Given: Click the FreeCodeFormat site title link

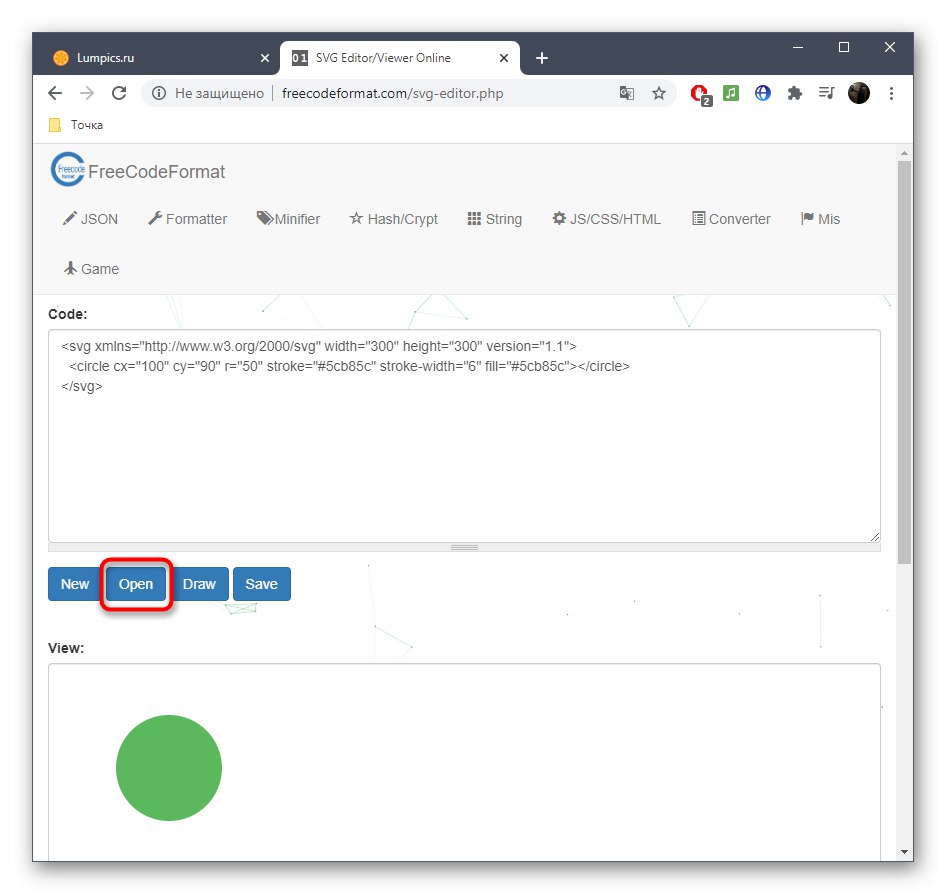Looking at the screenshot, I should (156, 172).
